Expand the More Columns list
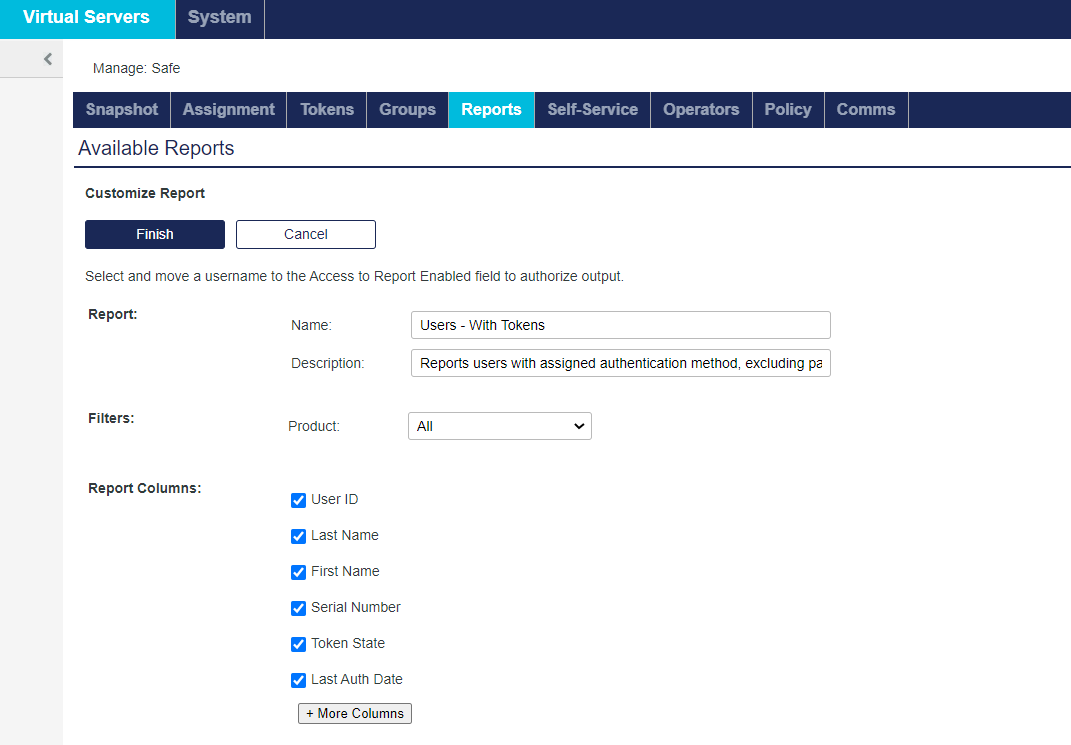 (x=355, y=713)
